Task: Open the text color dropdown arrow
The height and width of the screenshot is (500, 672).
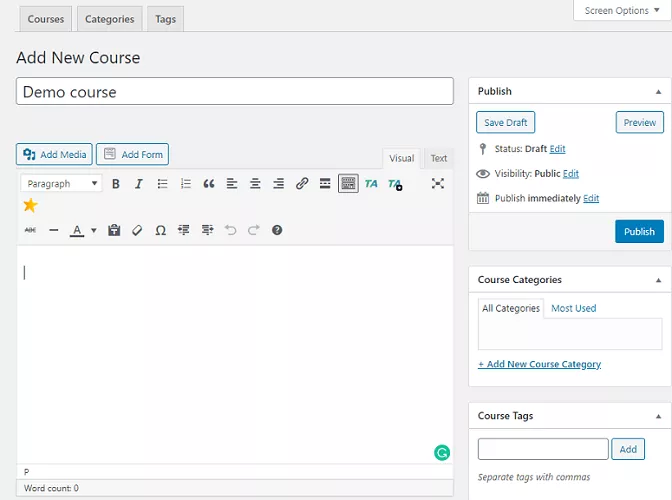Action: pos(94,230)
